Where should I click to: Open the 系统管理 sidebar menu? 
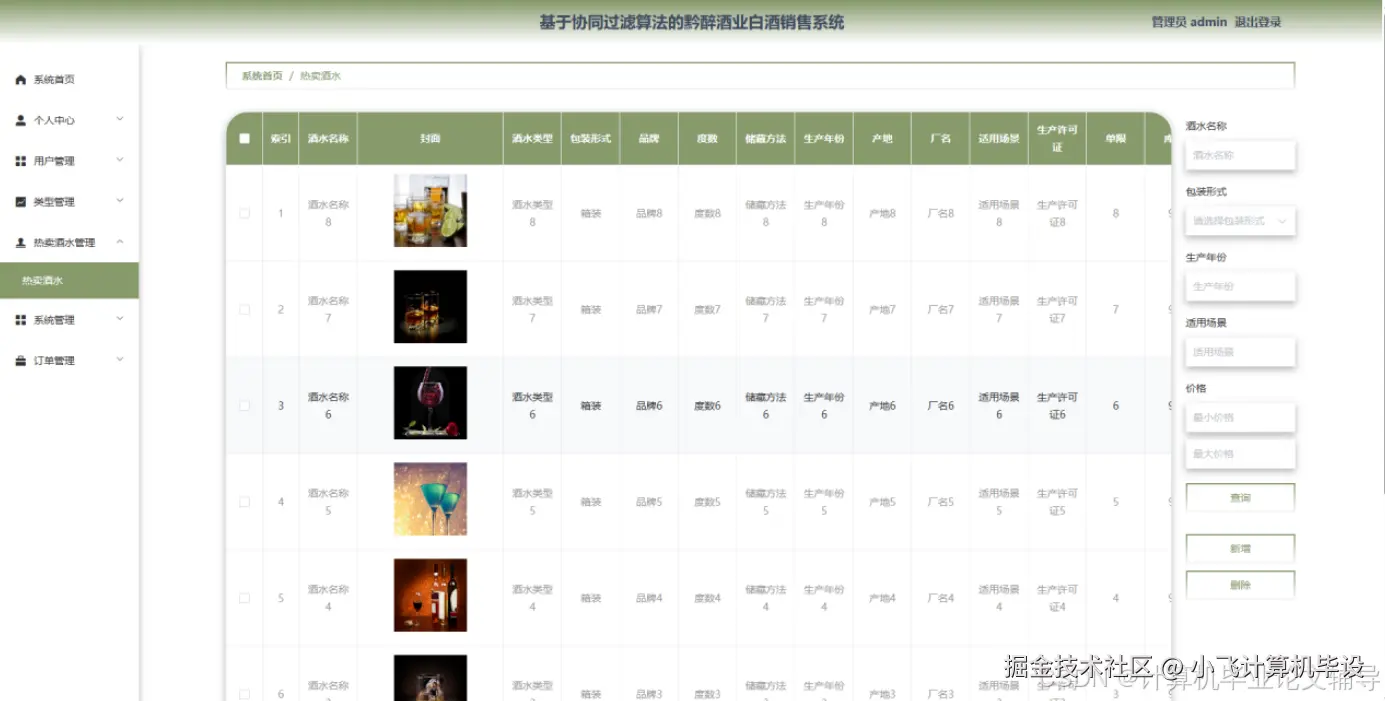69,320
